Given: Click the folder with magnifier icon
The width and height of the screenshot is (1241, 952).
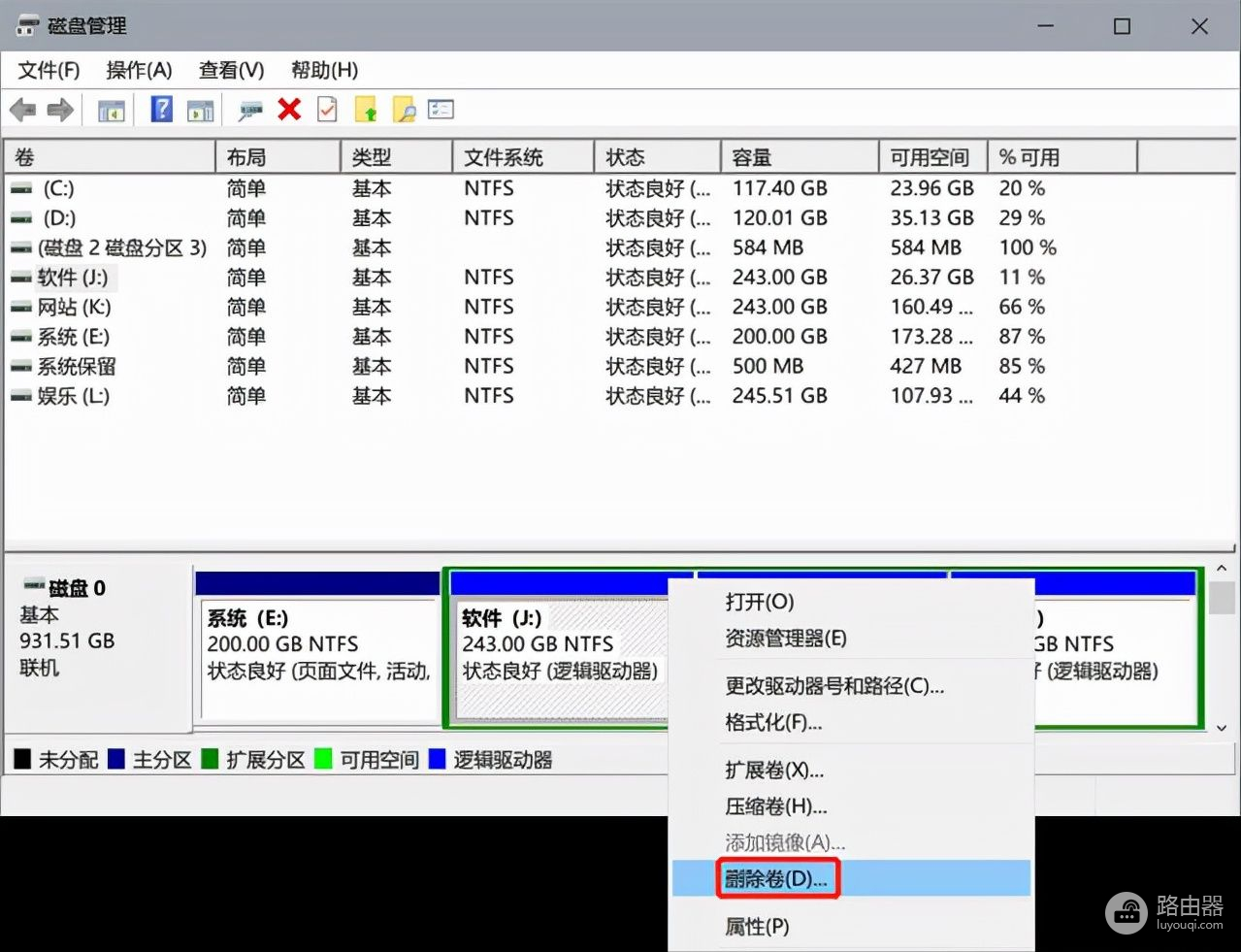Looking at the screenshot, I should point(404,110).
